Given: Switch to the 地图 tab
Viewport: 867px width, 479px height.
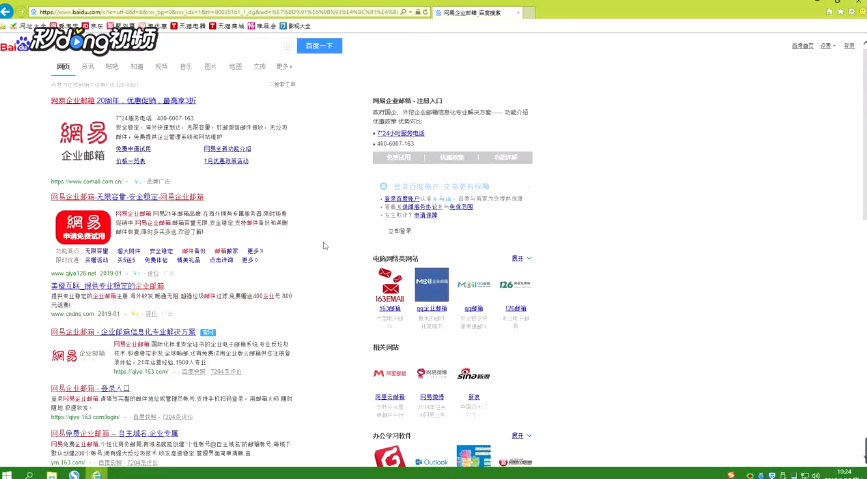Looking at the screenshot, I should [x=235, y=66].
